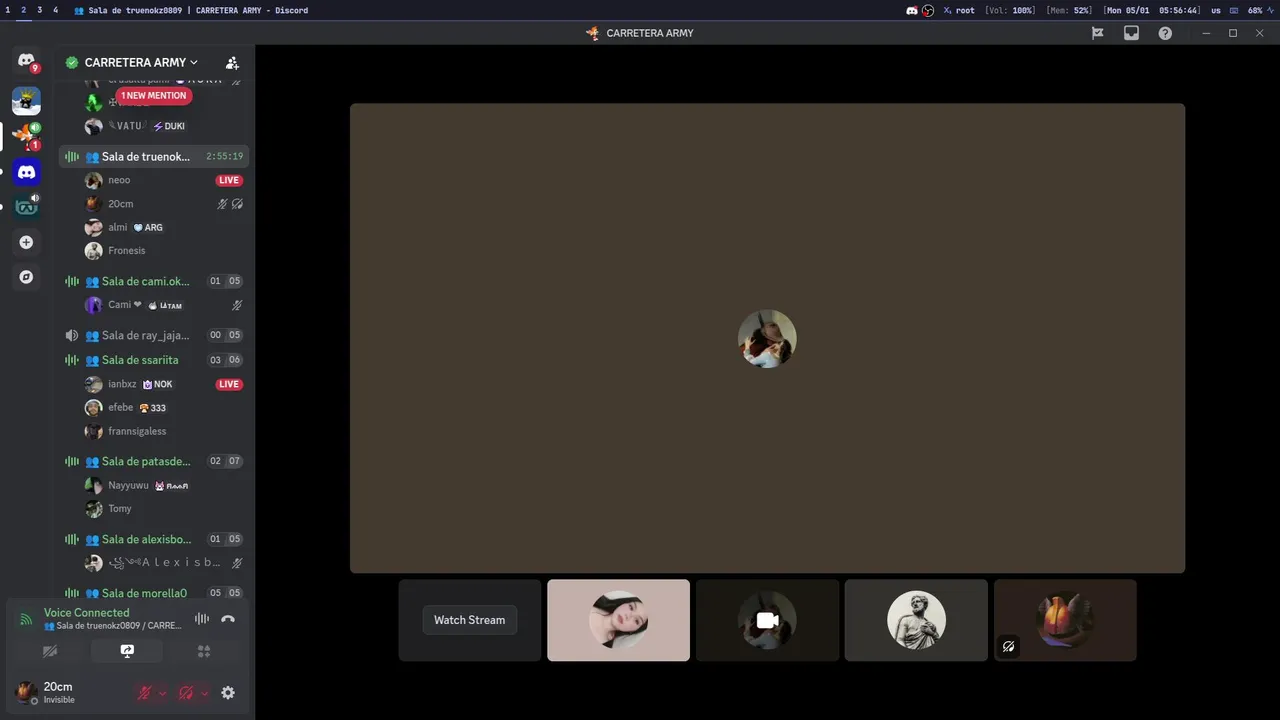Select user frannsigaless in voice channel

click(164, 431)
